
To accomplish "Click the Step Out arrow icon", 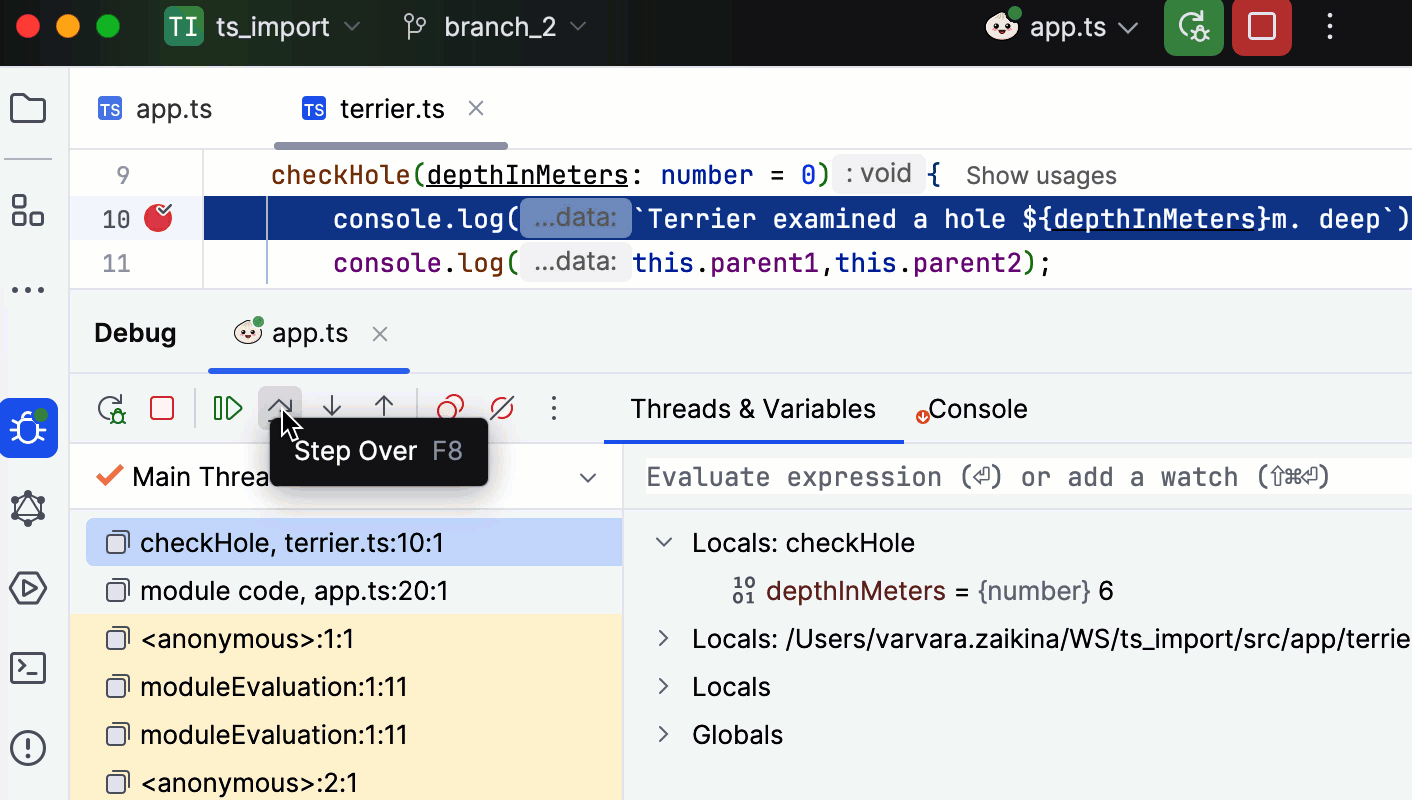I will tap(384, 408).
